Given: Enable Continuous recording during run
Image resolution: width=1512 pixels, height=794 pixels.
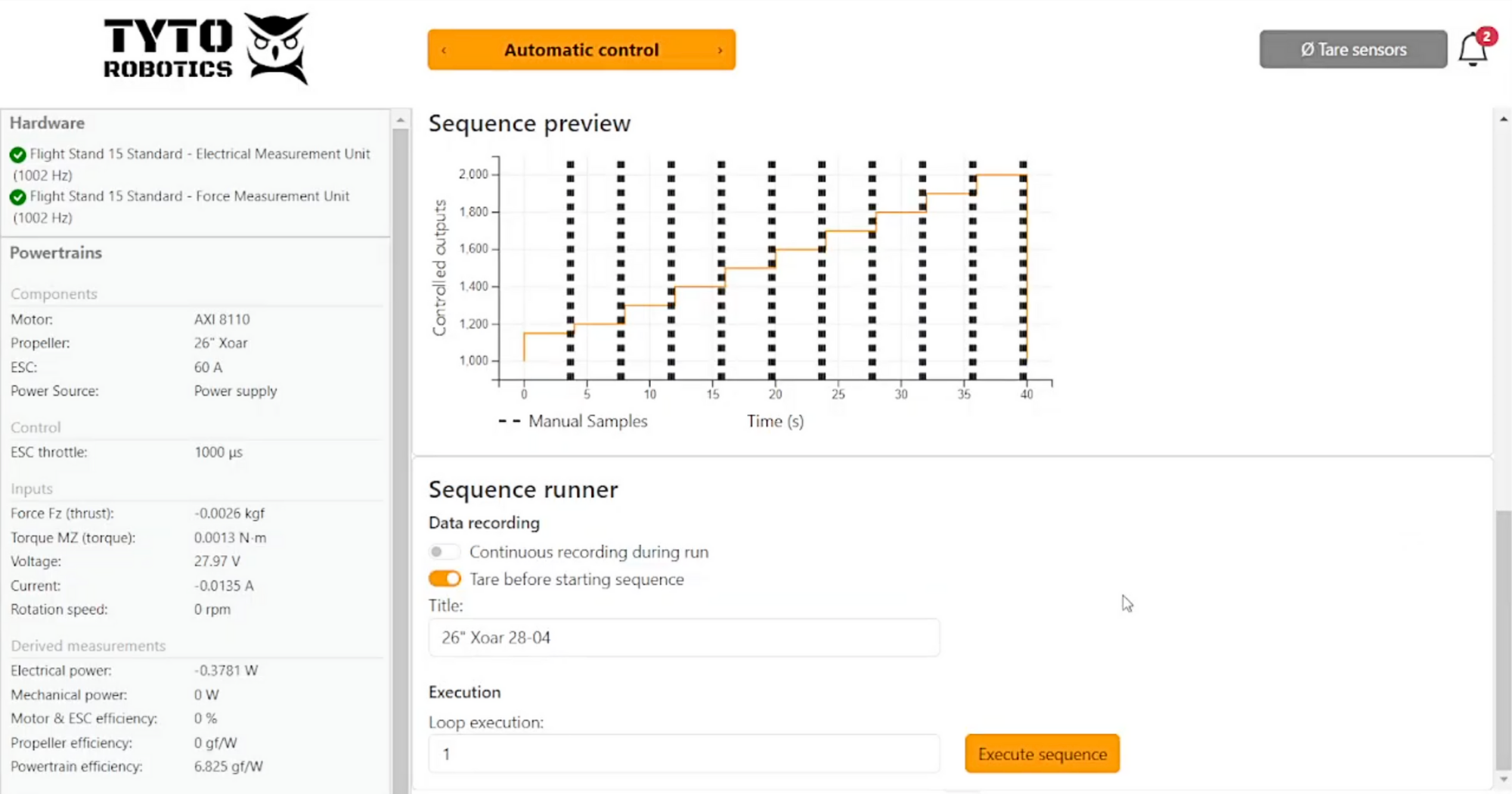Looking at the screenshot, I should 444,551.
